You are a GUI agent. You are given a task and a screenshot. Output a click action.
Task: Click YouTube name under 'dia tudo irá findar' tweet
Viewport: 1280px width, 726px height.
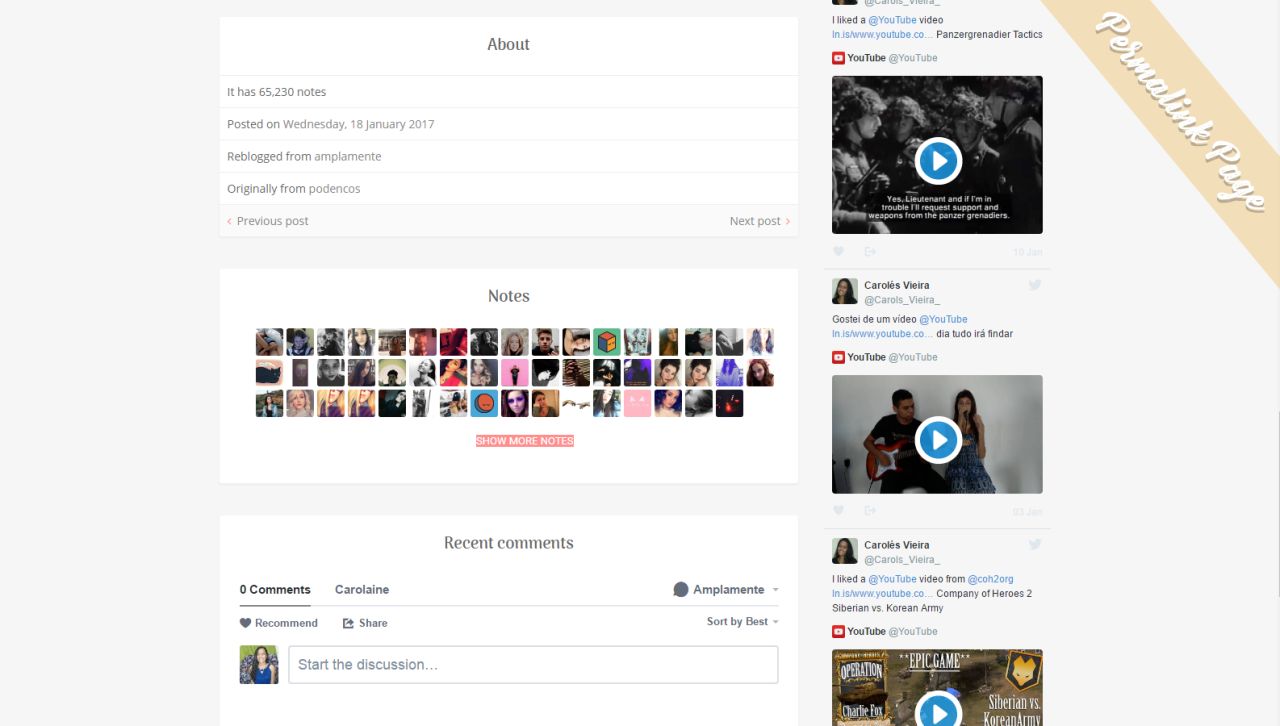866,357
